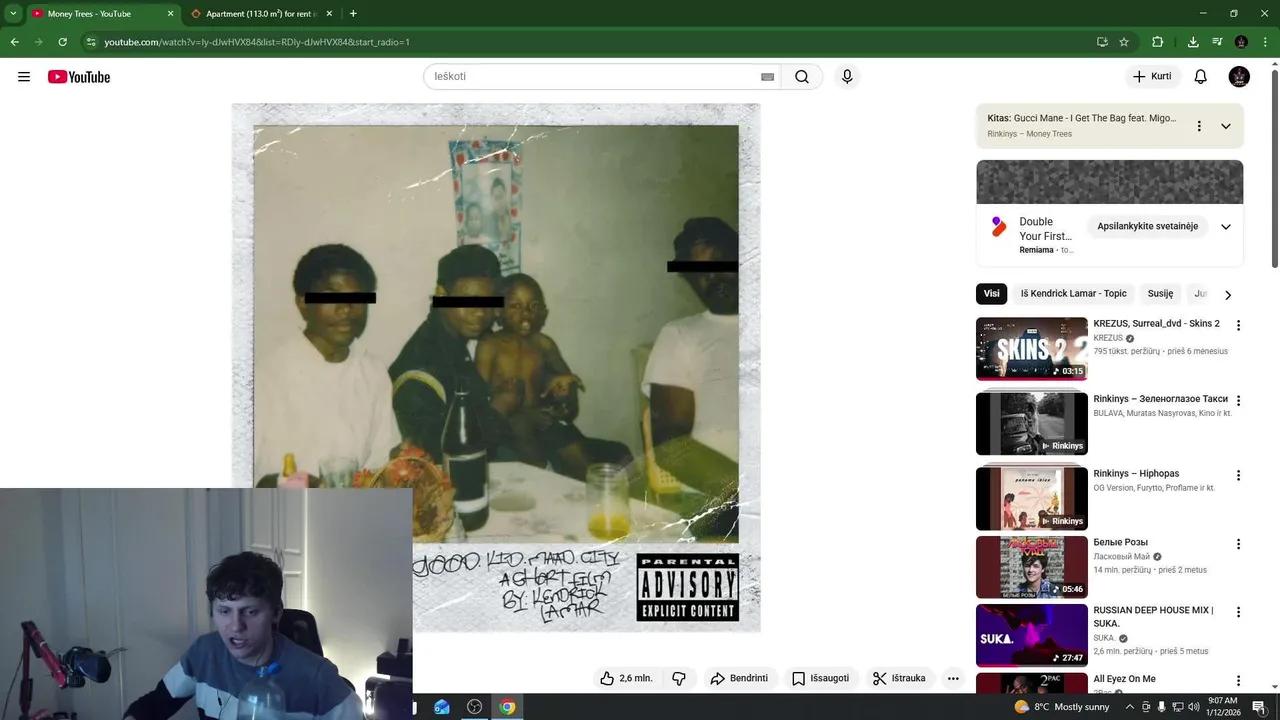Open the three-dot more actions menu under video
The width and height of the screenshot is (1280, 720).
953,678
